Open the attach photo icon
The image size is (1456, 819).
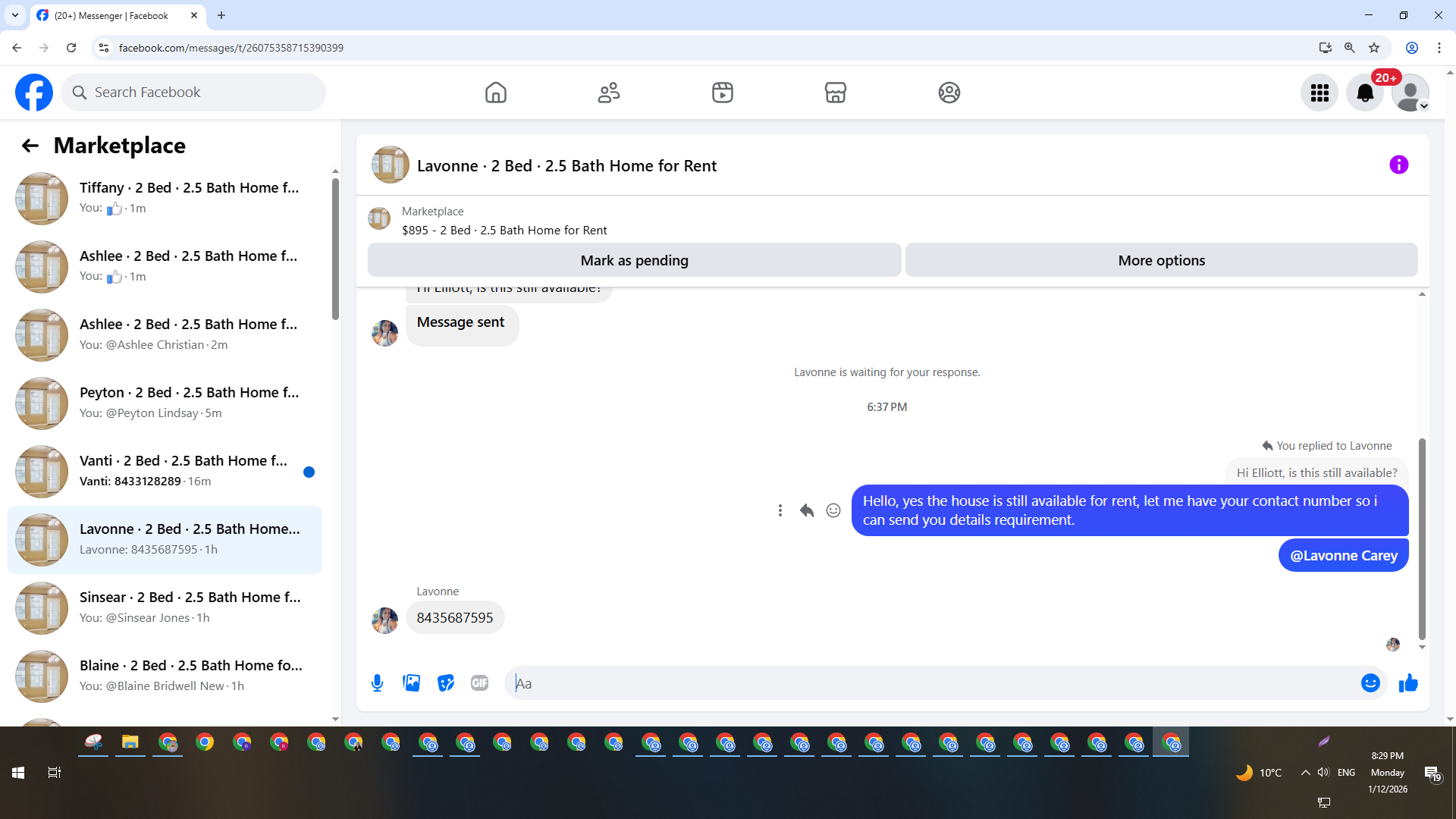[x=411, y=683]
